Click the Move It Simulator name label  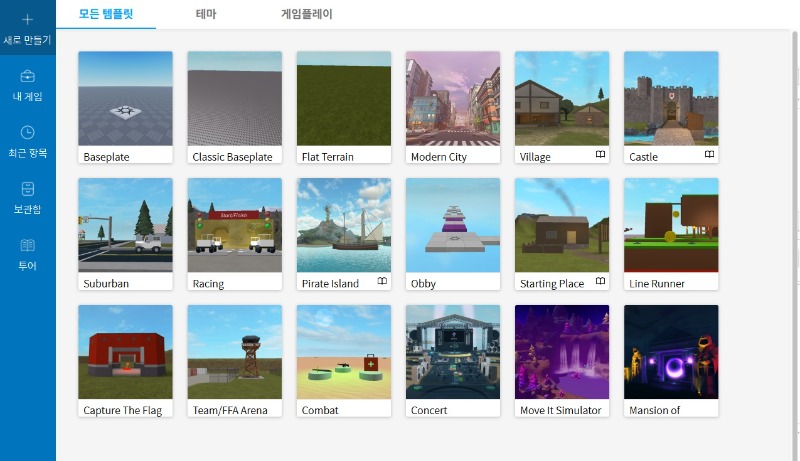tap(560, 410)
